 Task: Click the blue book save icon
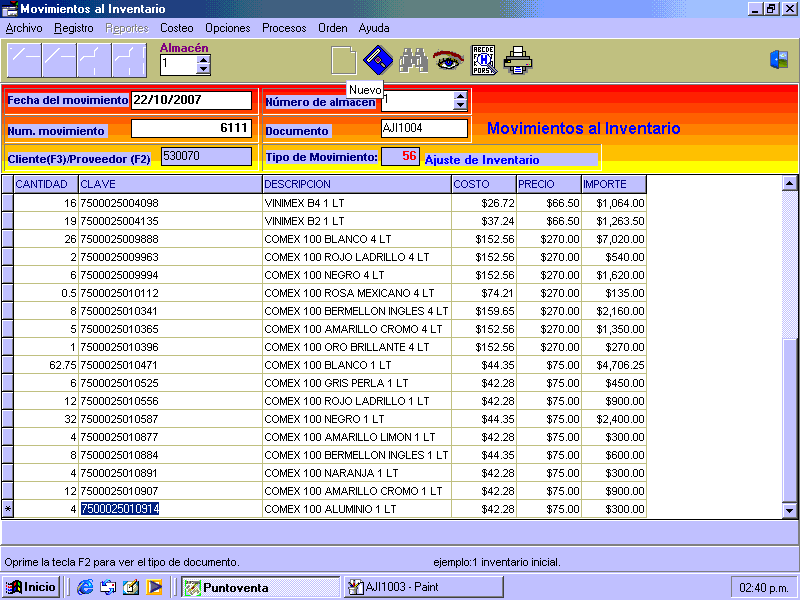[376, 60]
